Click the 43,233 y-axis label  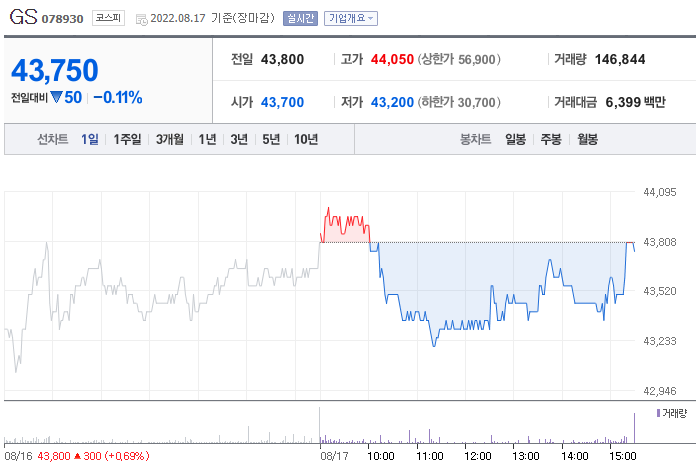tap(660, 341)
